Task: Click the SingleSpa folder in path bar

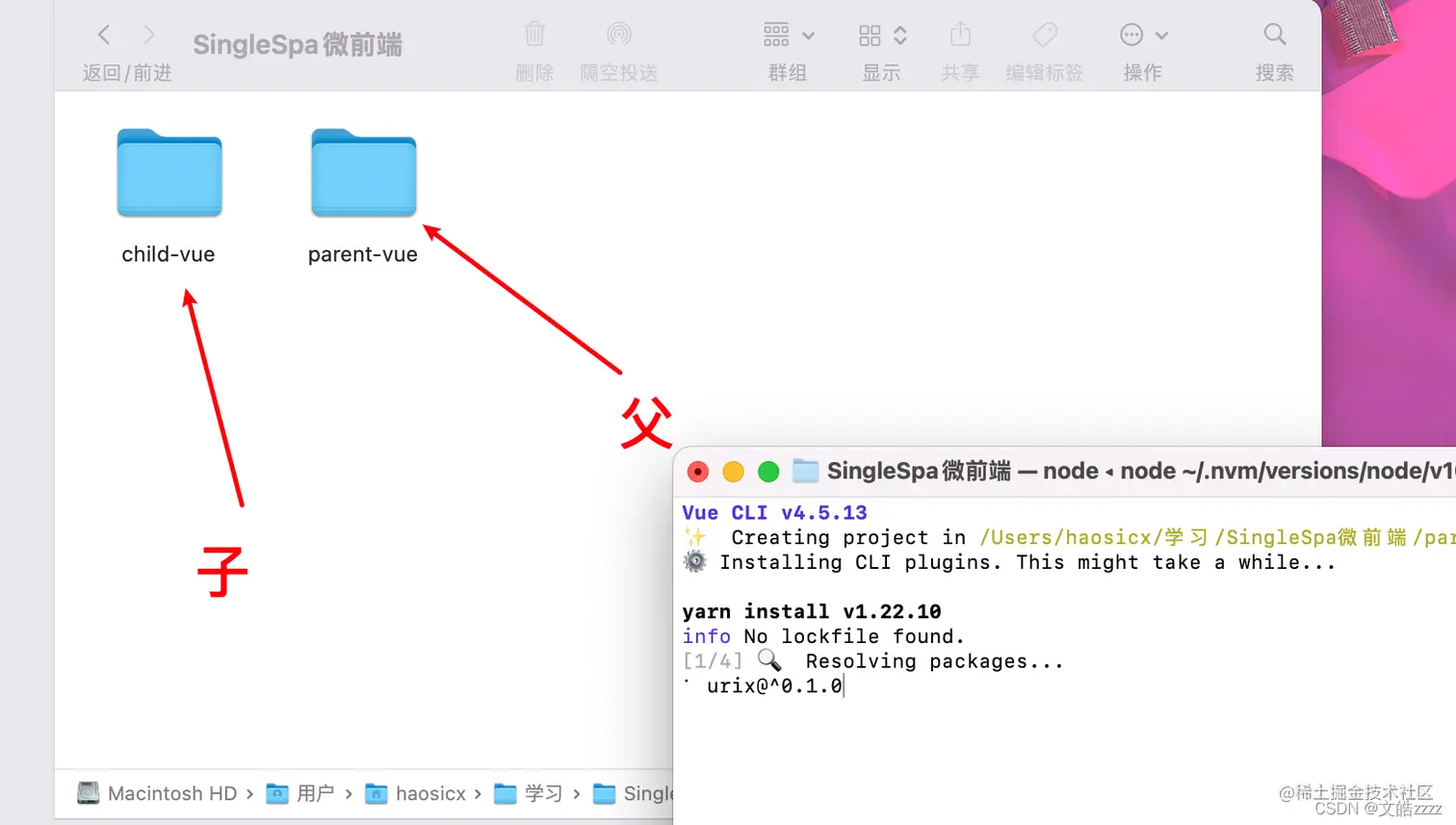Action: point(633,793)
